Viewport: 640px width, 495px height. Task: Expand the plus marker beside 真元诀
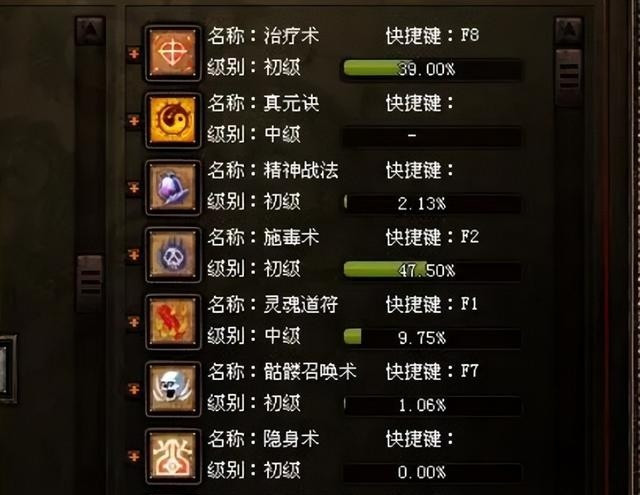(134, 120)
